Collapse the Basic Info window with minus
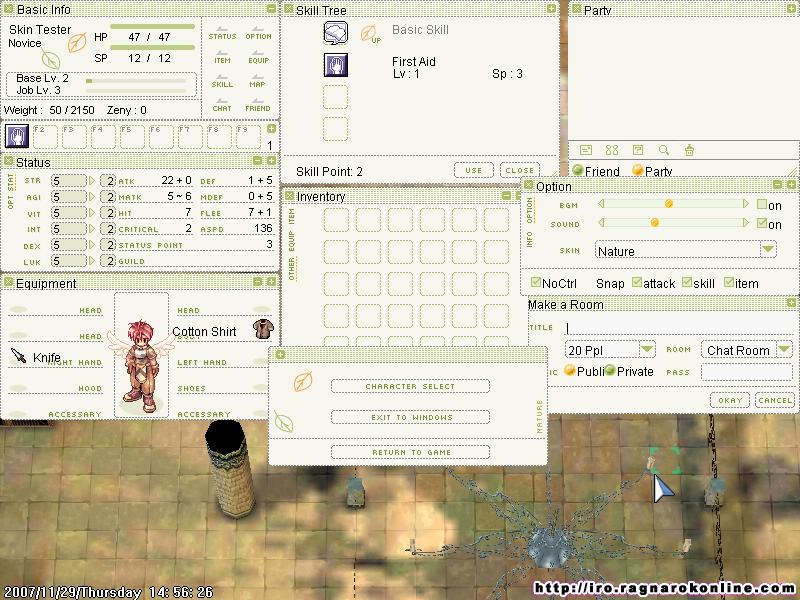The width and height of the screenshot is (800, 600). pyautogui.click(x=271, y=9)
